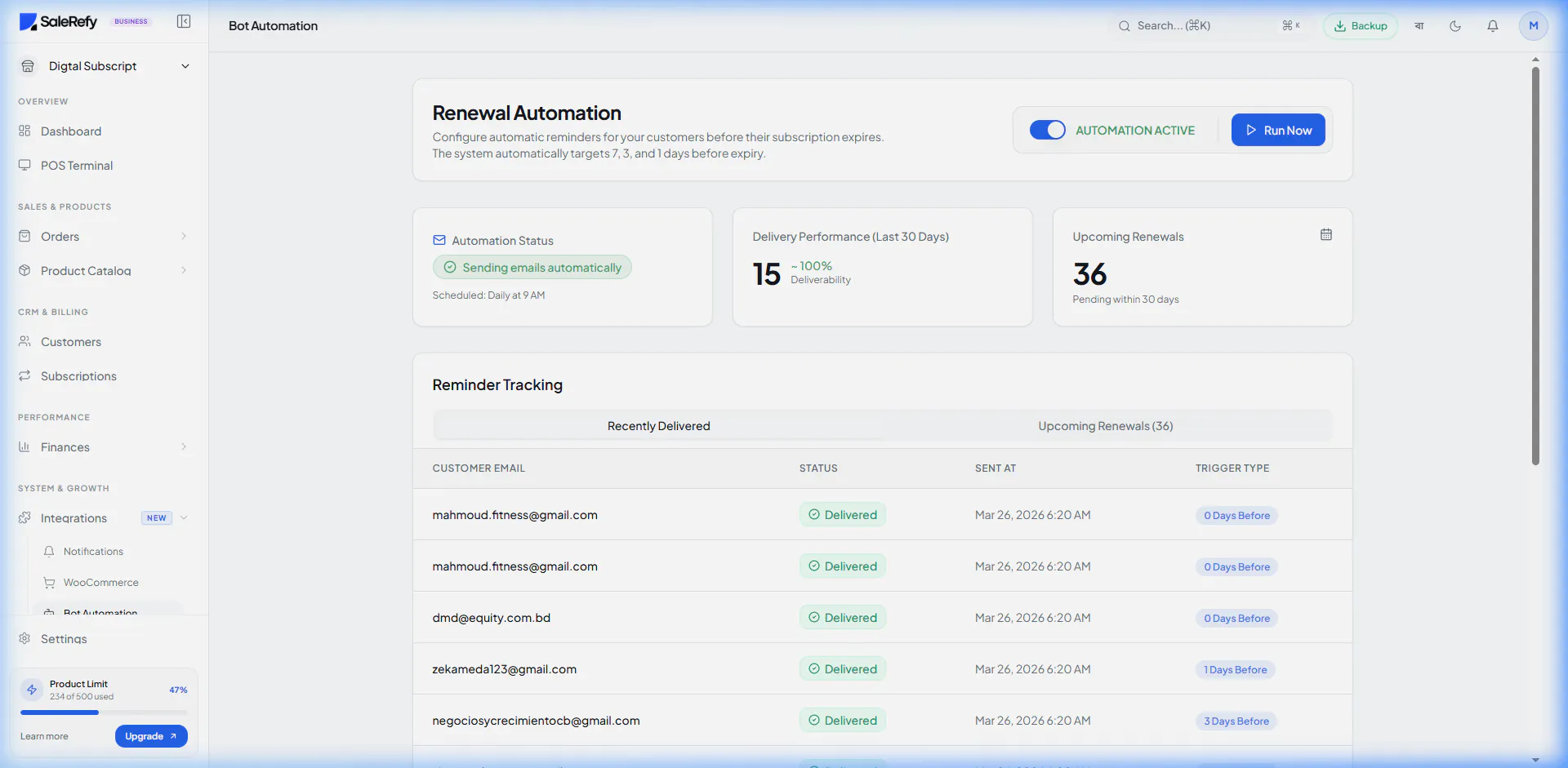Click the Product Limit progress bar
This screenshot has height=768, width=1568.
pos(104,713)
